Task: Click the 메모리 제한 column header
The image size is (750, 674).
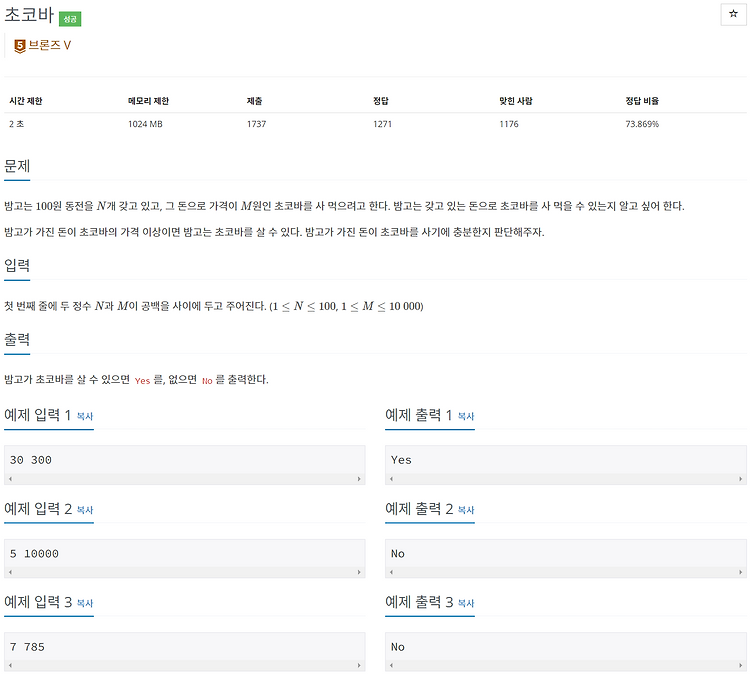Action: click(x=148, y=101)
